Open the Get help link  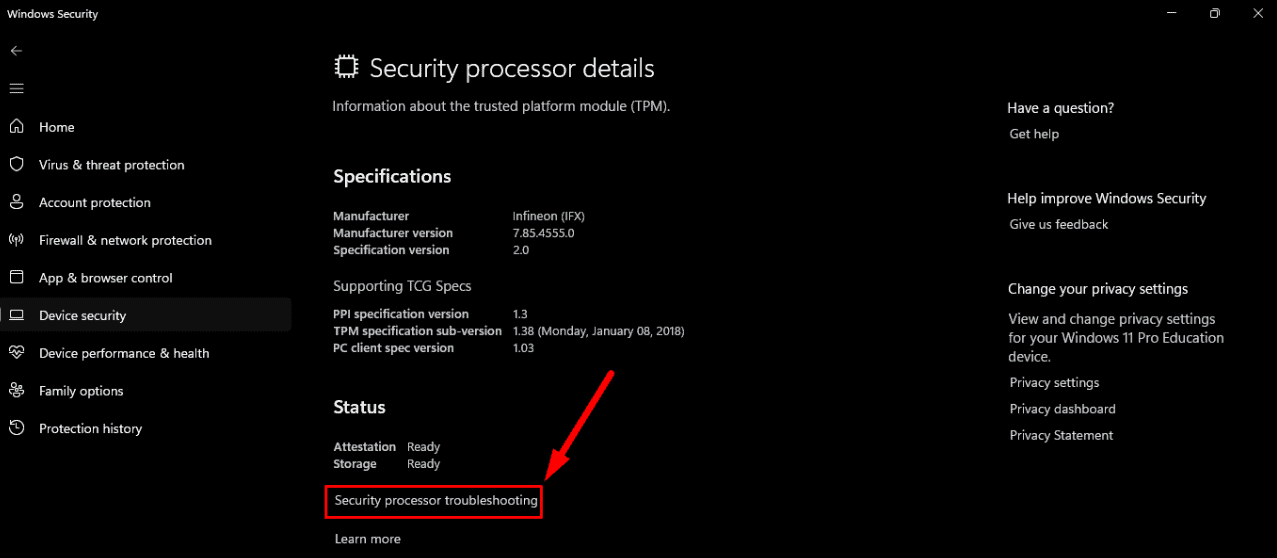[x=1034, y=134]
